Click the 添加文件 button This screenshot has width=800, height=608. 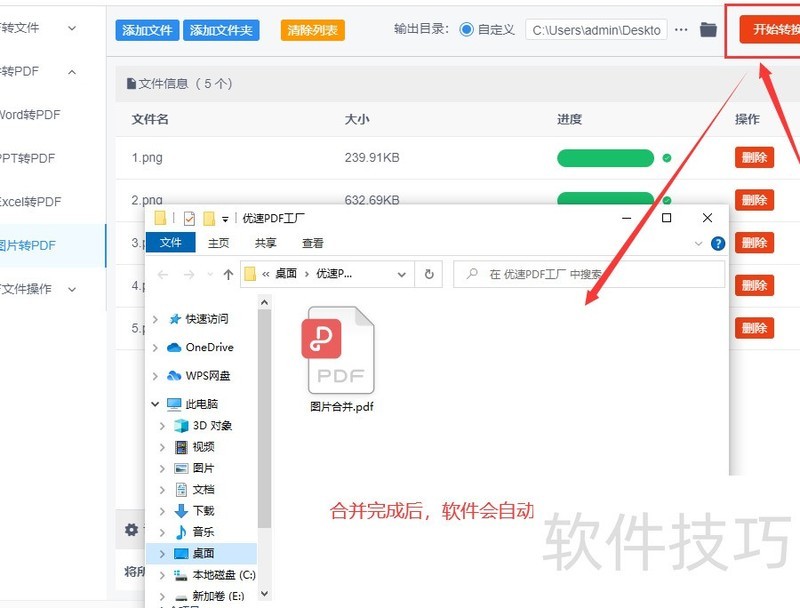pos(147,30)
